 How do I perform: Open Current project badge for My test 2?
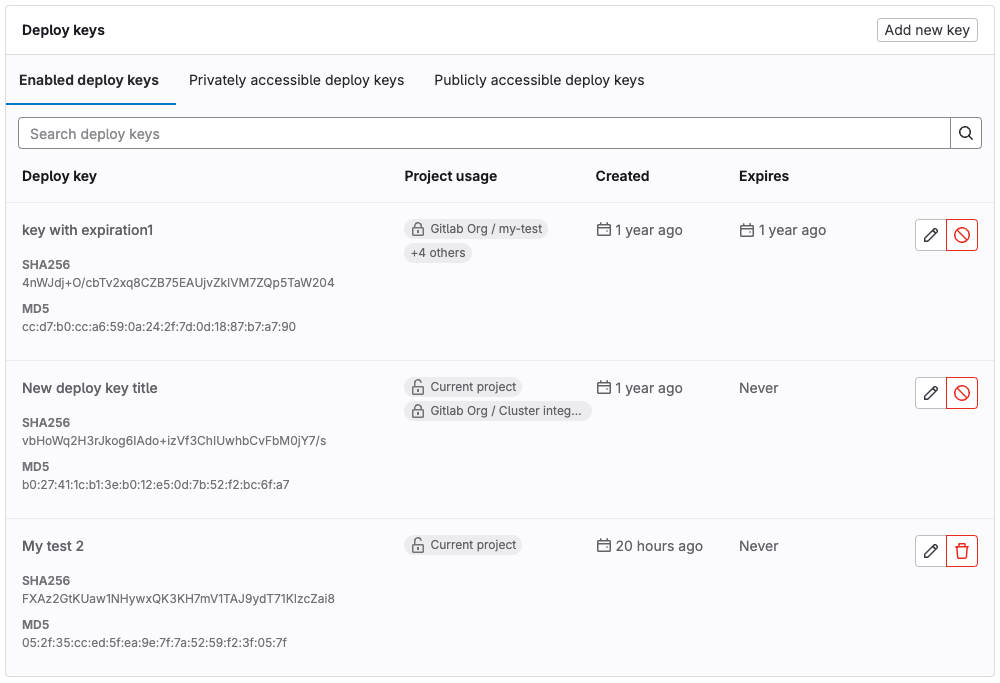point(463,545)
